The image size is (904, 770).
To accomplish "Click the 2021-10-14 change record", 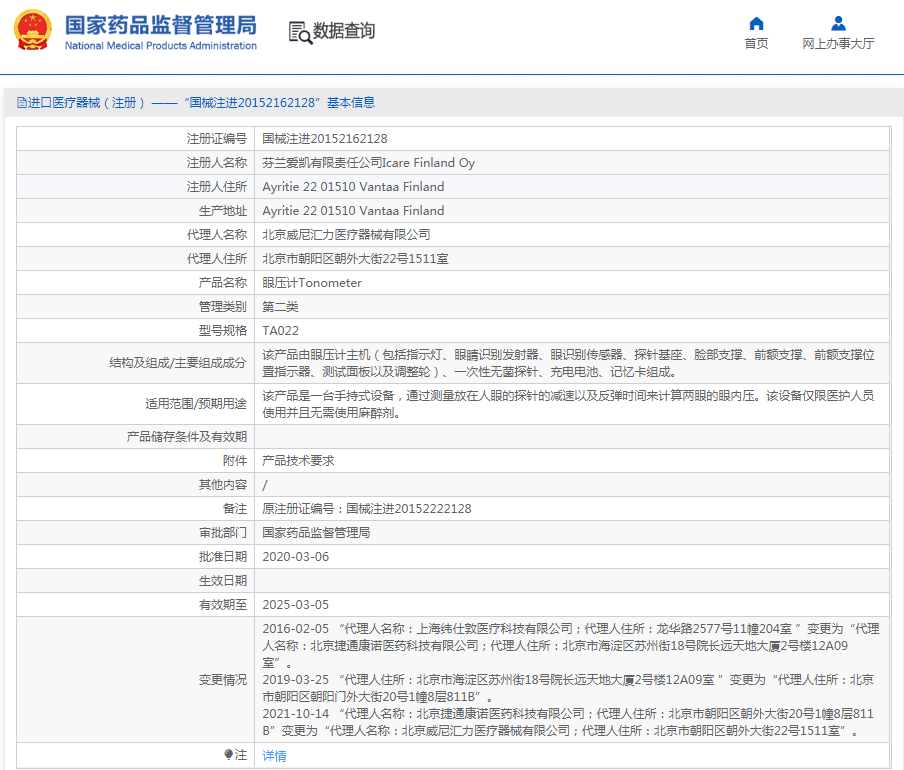I will coord(568,722).
